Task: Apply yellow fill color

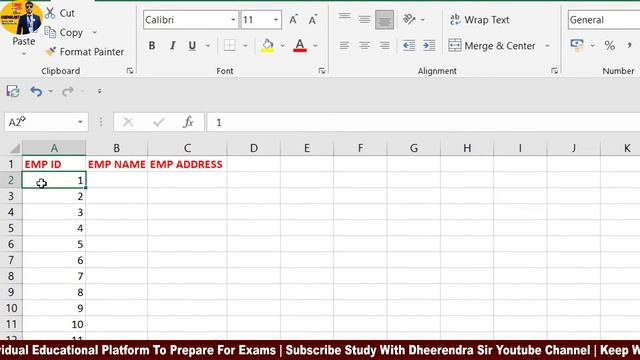Action: click(268, 45)
